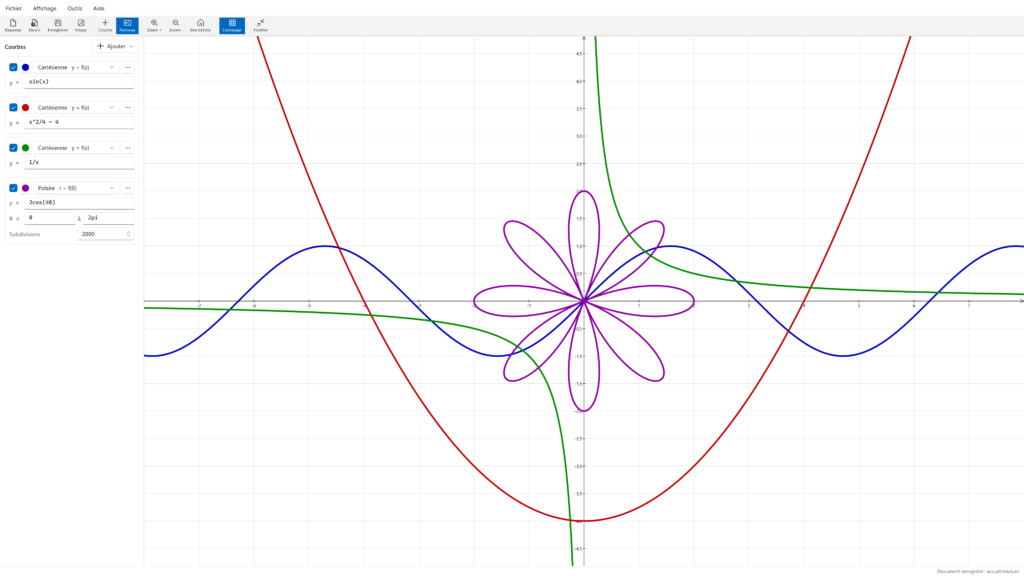Click the Document enregistré status text
Image resolution: width=1024 pixels, height=576 pixels.
pyautogui.click(x=978, y=571)
